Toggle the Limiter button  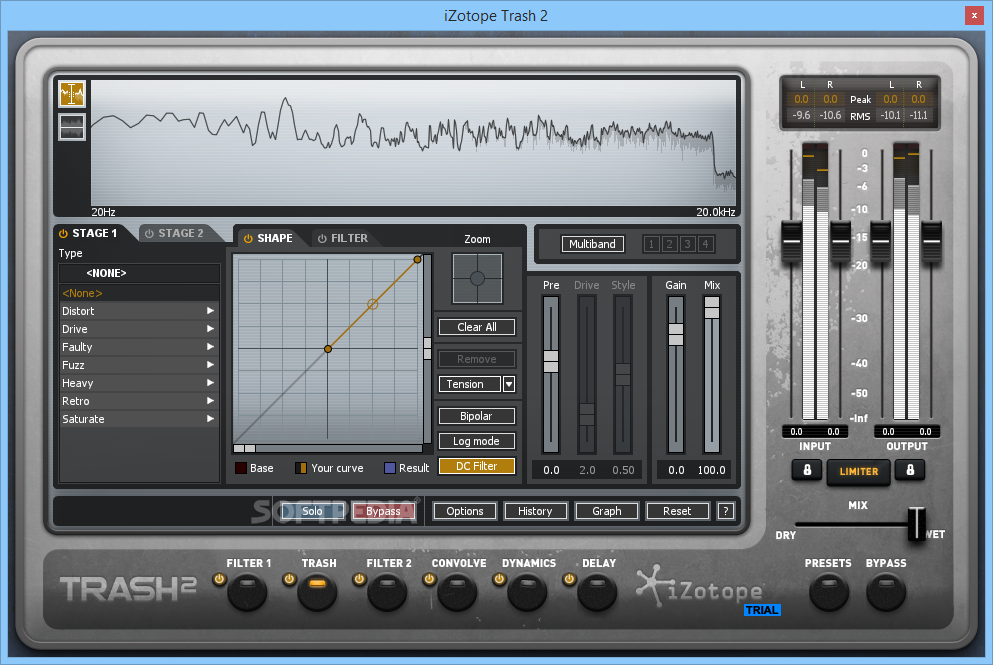[859, 472]
